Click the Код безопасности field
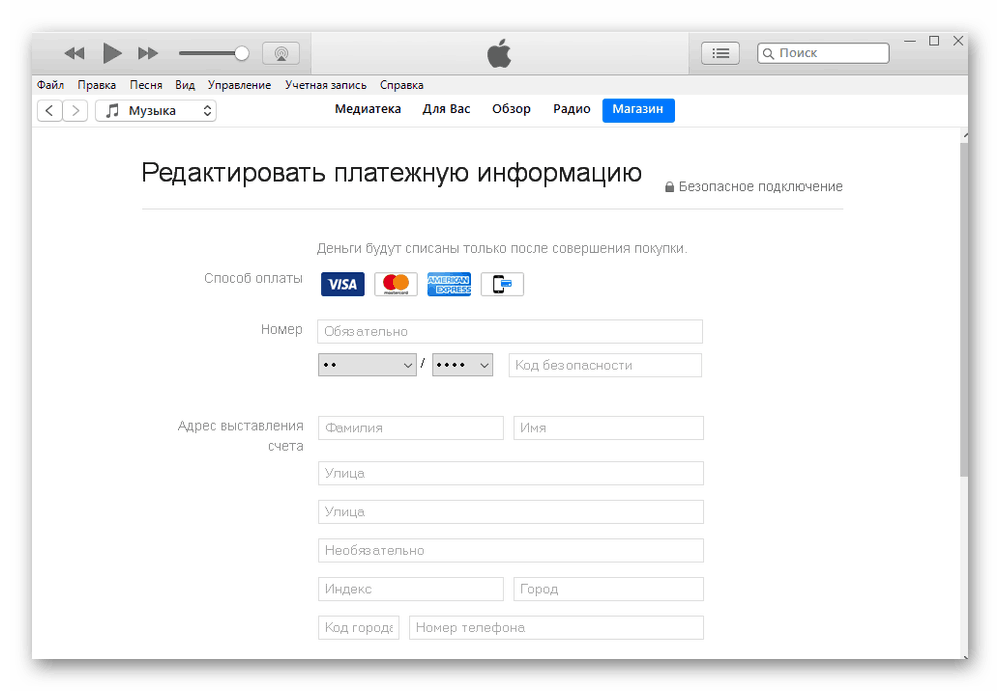1000x691 pixels. (605, 365)
